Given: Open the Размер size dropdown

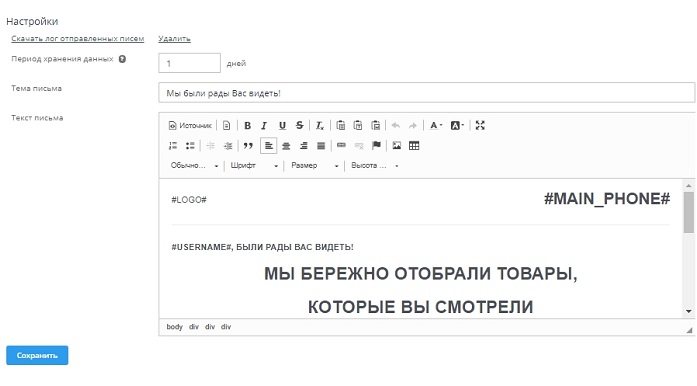Looking at the screenshot, I should [315, 165].
